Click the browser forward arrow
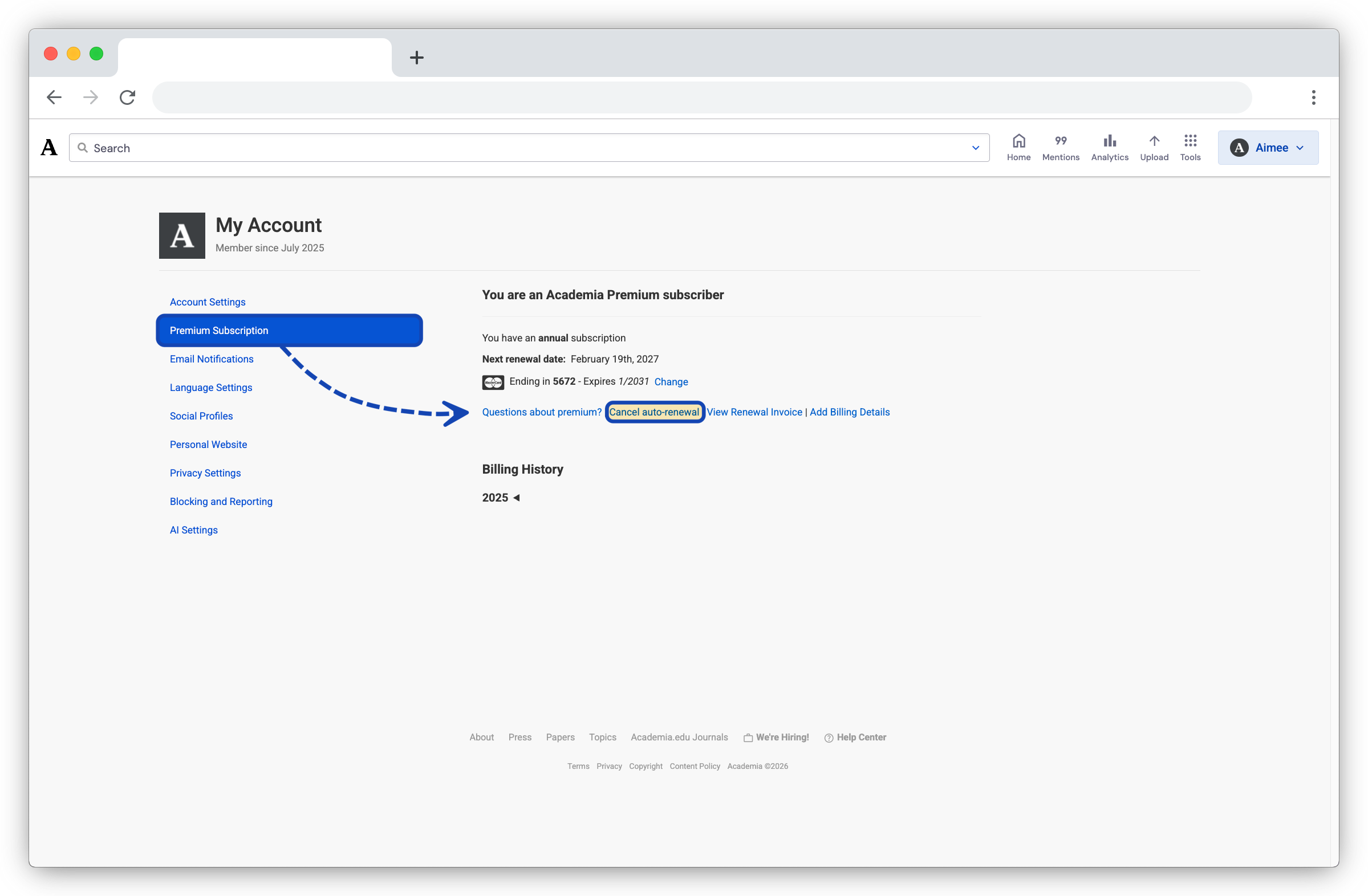This screenshot has height=896, width=1368. point(90,97)
